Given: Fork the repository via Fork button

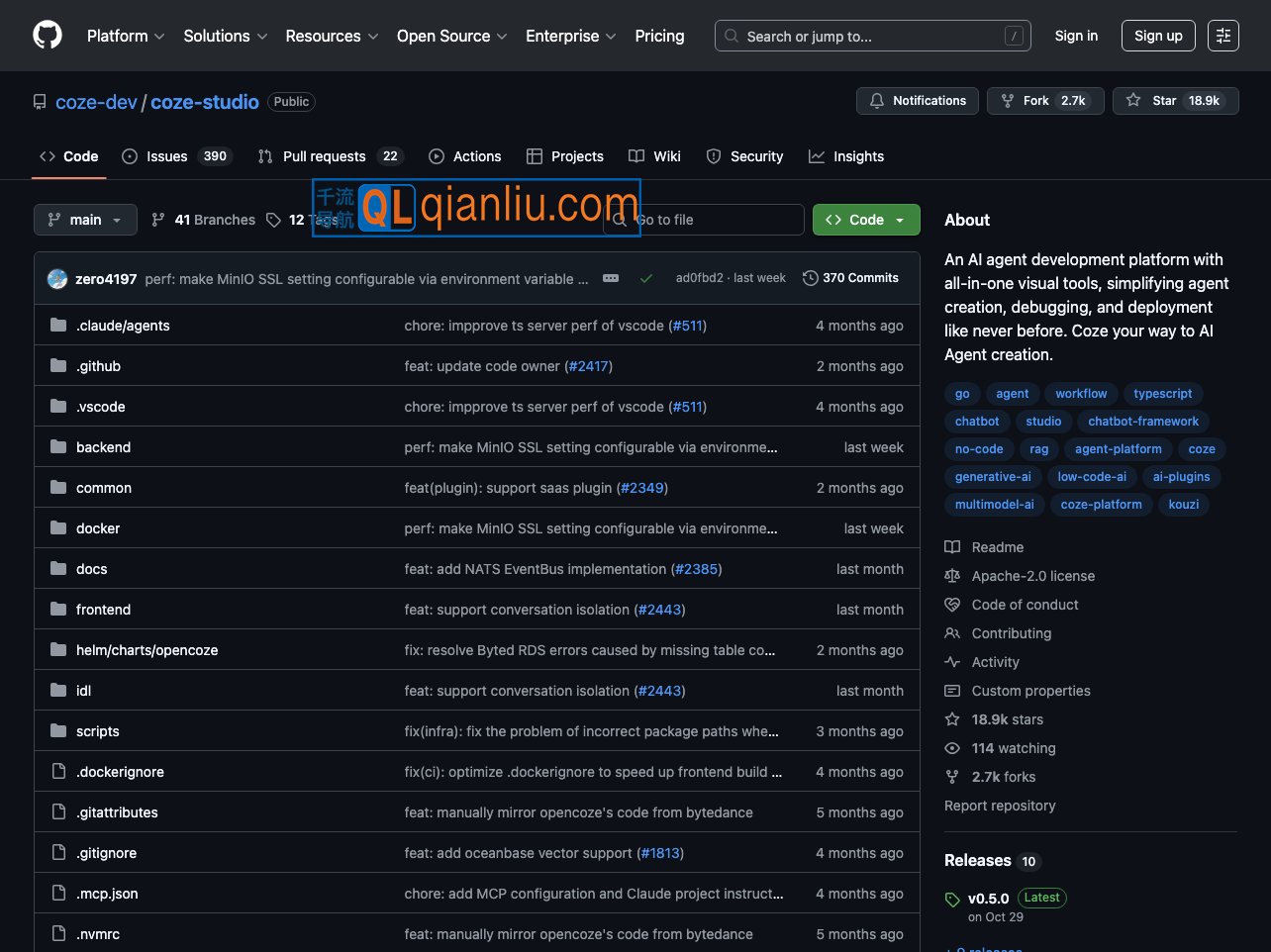Looking at the screenshot, I should (1044, 101).
